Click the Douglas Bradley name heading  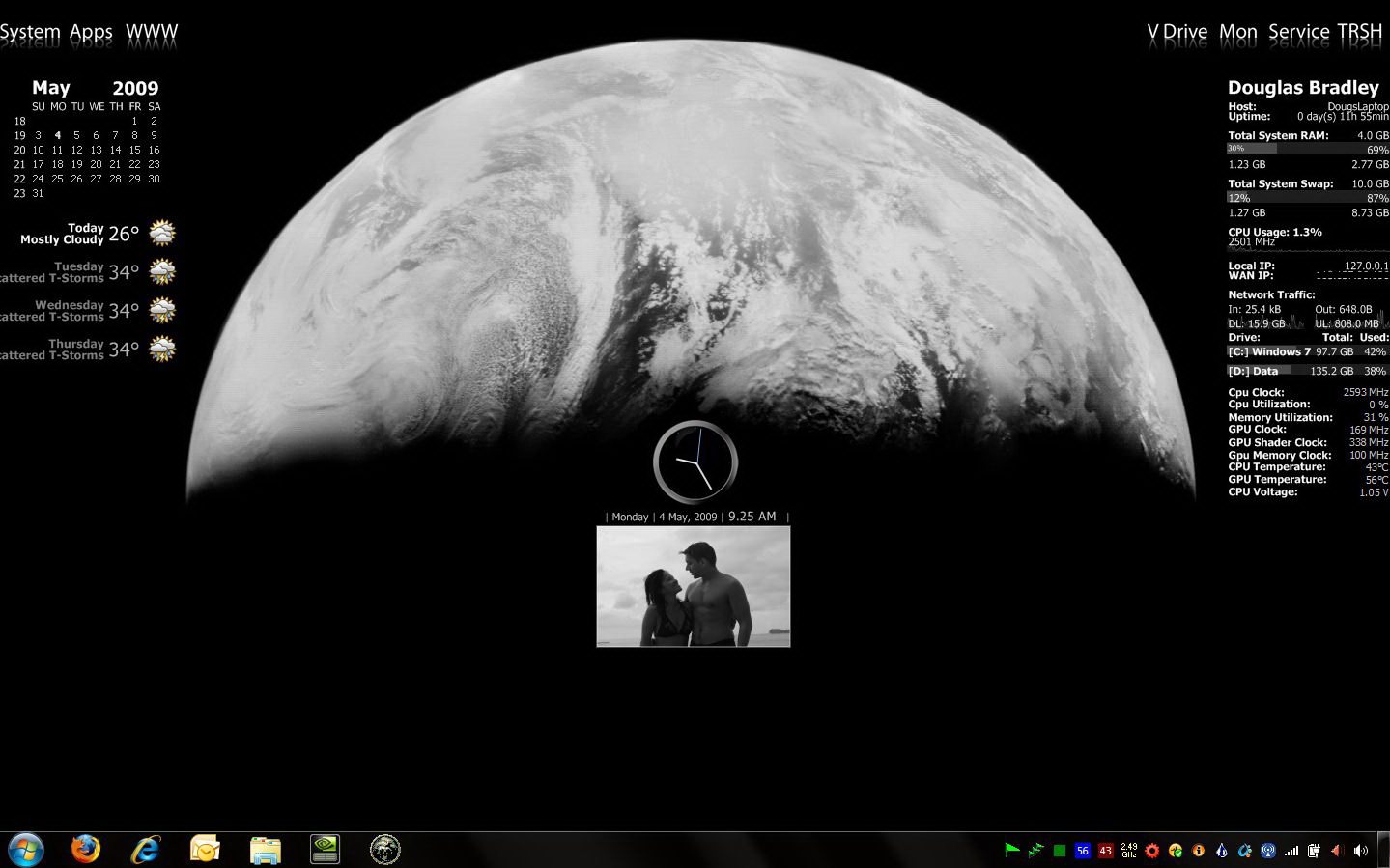point(1303,88)
